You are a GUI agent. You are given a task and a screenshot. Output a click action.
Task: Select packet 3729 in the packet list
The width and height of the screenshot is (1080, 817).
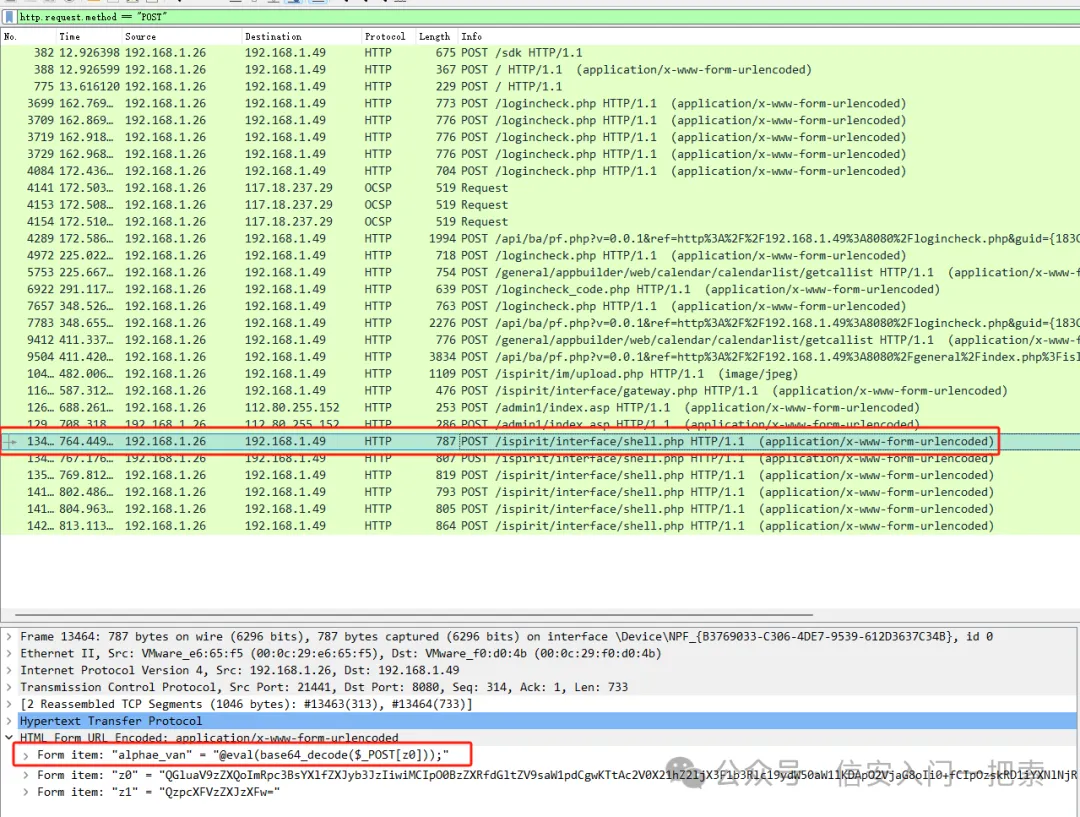point(540,154)
